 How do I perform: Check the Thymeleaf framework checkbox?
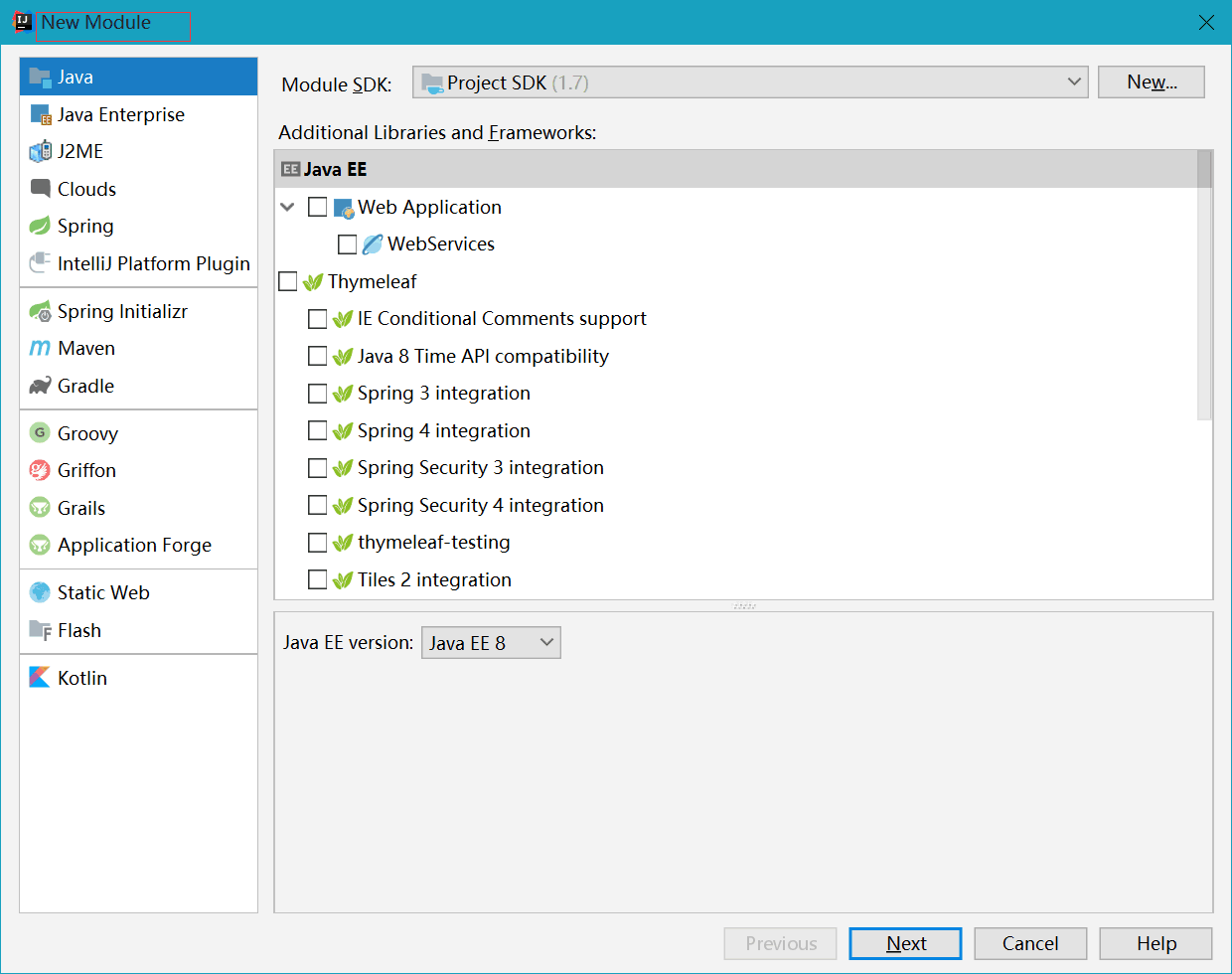click(x=288, y=281)
